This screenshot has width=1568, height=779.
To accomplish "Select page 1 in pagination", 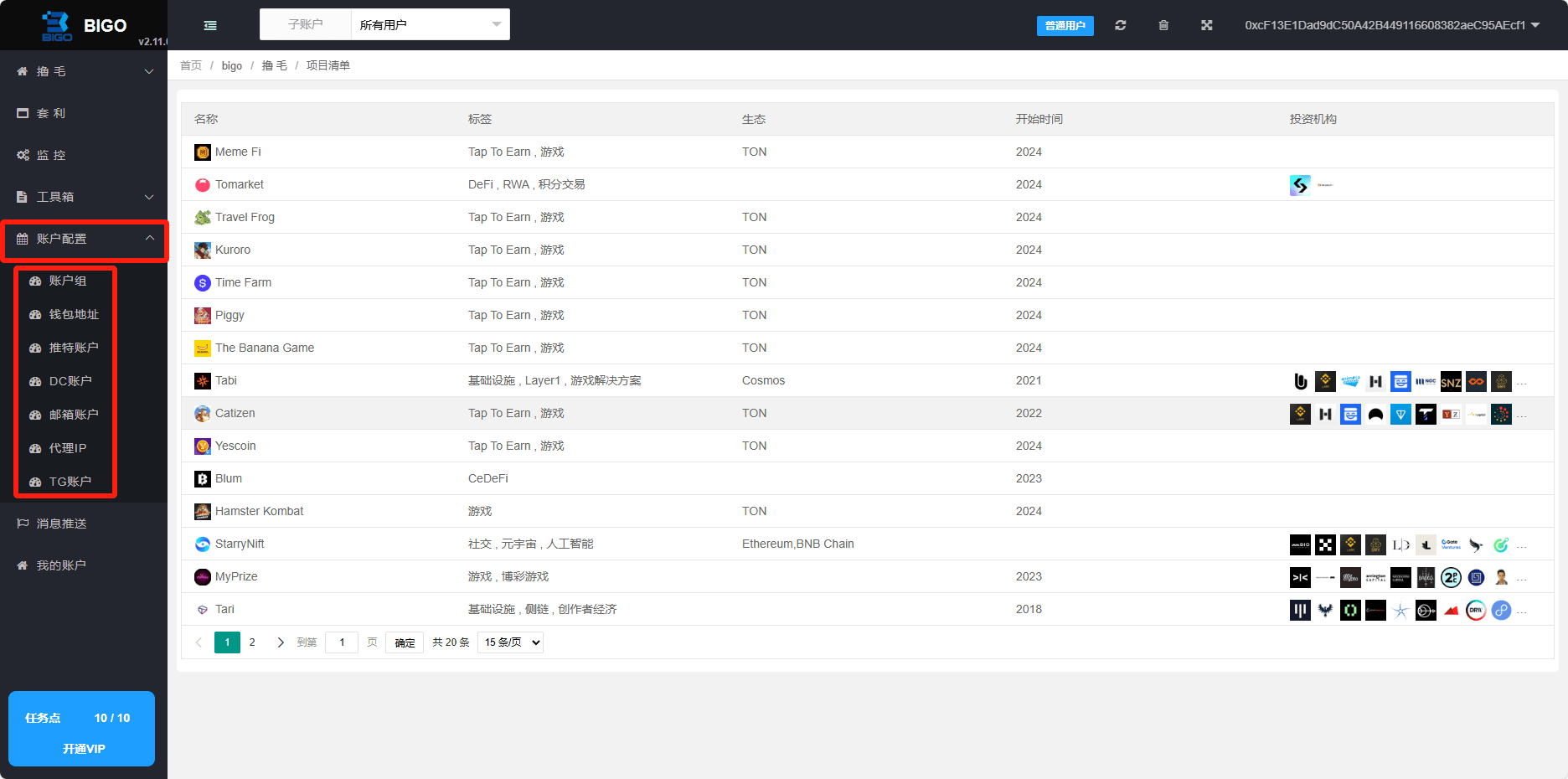I will [x=227, y=642].
